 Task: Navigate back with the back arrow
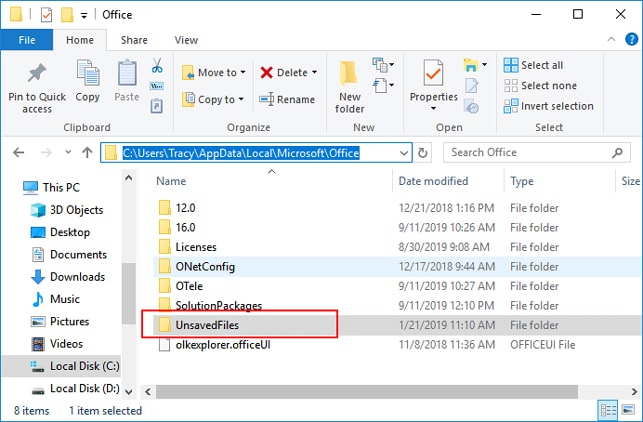[18, 153]
